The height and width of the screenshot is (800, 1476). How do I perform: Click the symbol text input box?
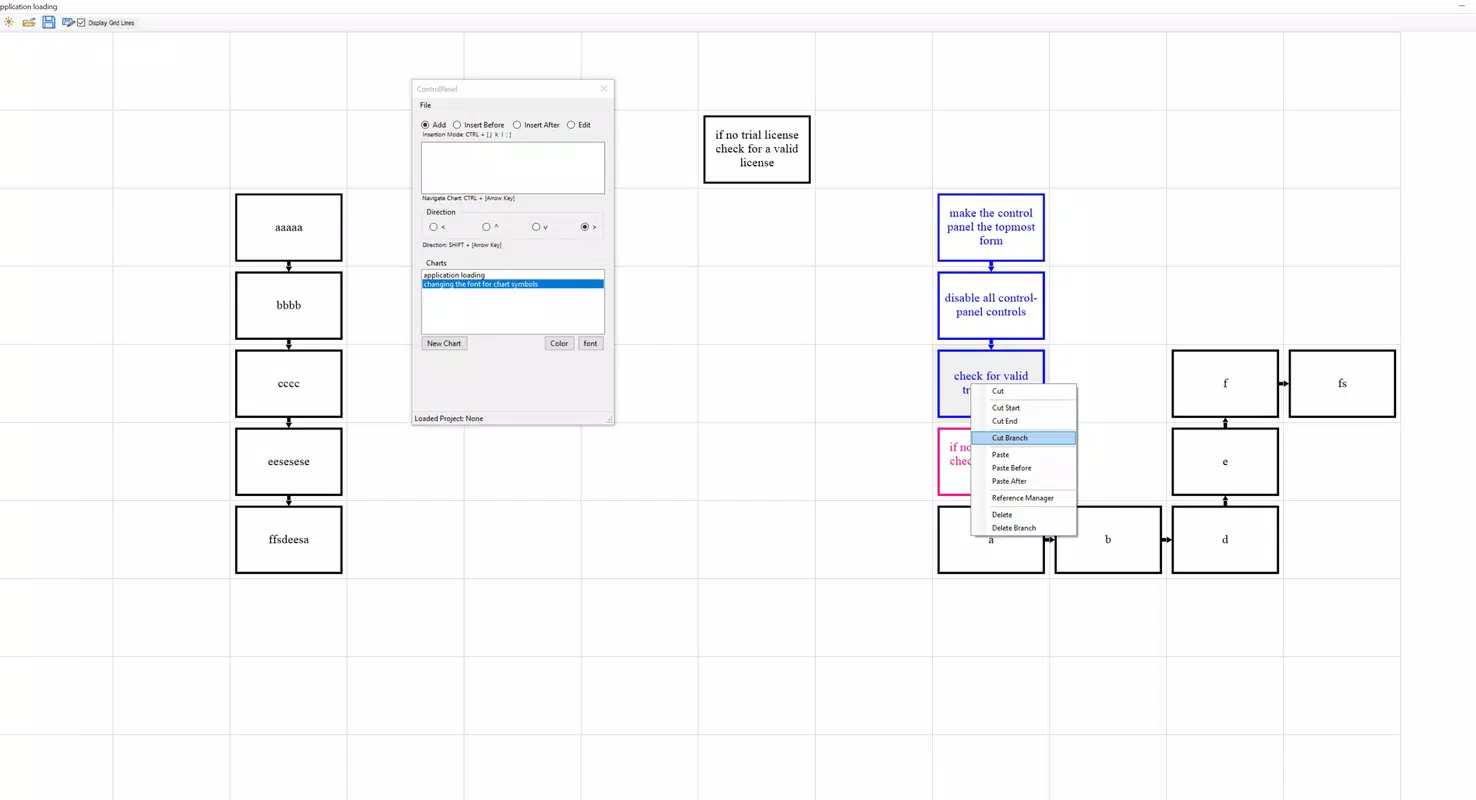(x=513, y=168)
